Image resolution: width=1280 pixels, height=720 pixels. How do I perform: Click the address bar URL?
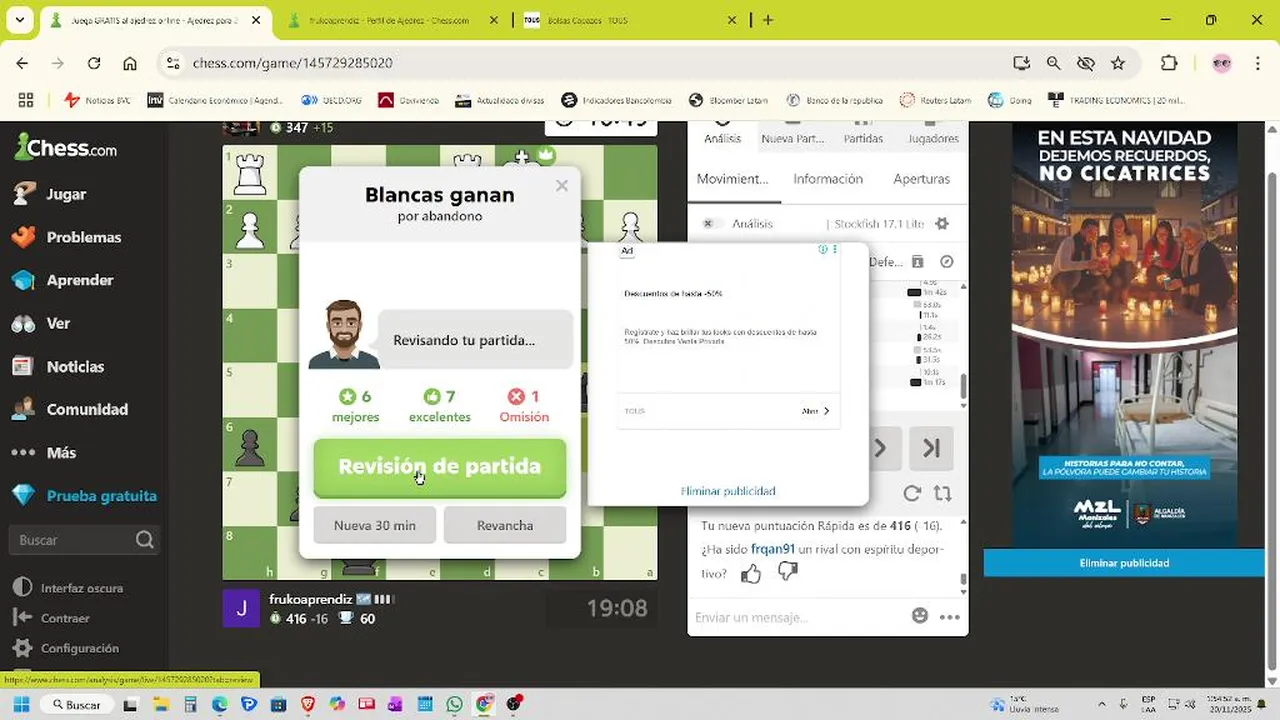292,63
